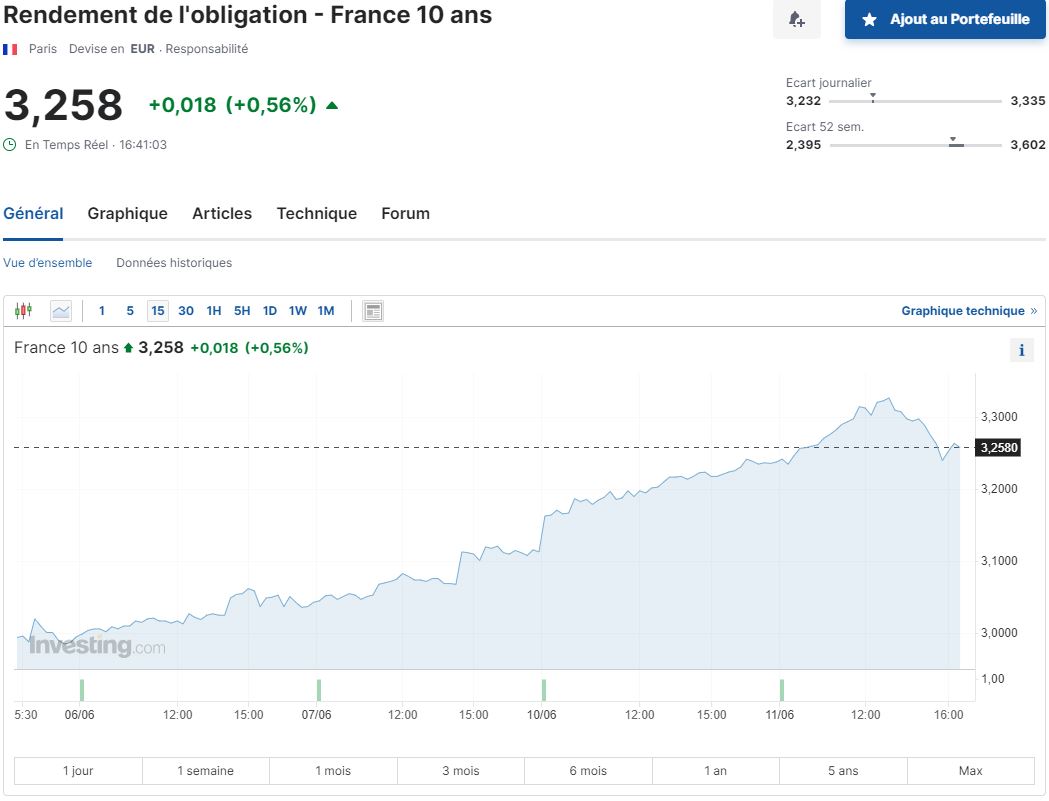Screen dimensions: 1049x801
Task: Switch to candlestick chart type
Action: coord(24,311)
